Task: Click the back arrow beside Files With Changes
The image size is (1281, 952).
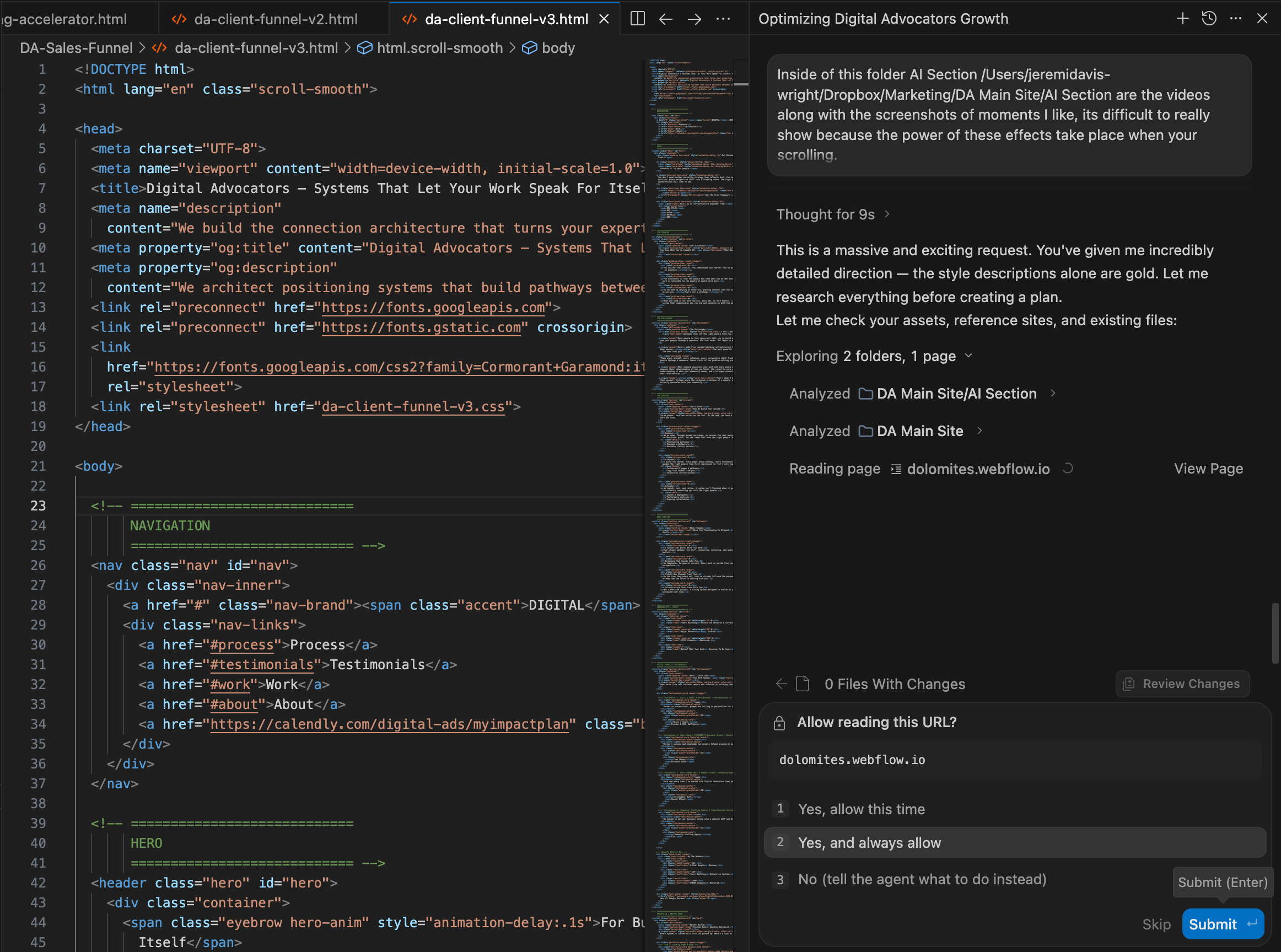Action: click(x=782, y=684)
